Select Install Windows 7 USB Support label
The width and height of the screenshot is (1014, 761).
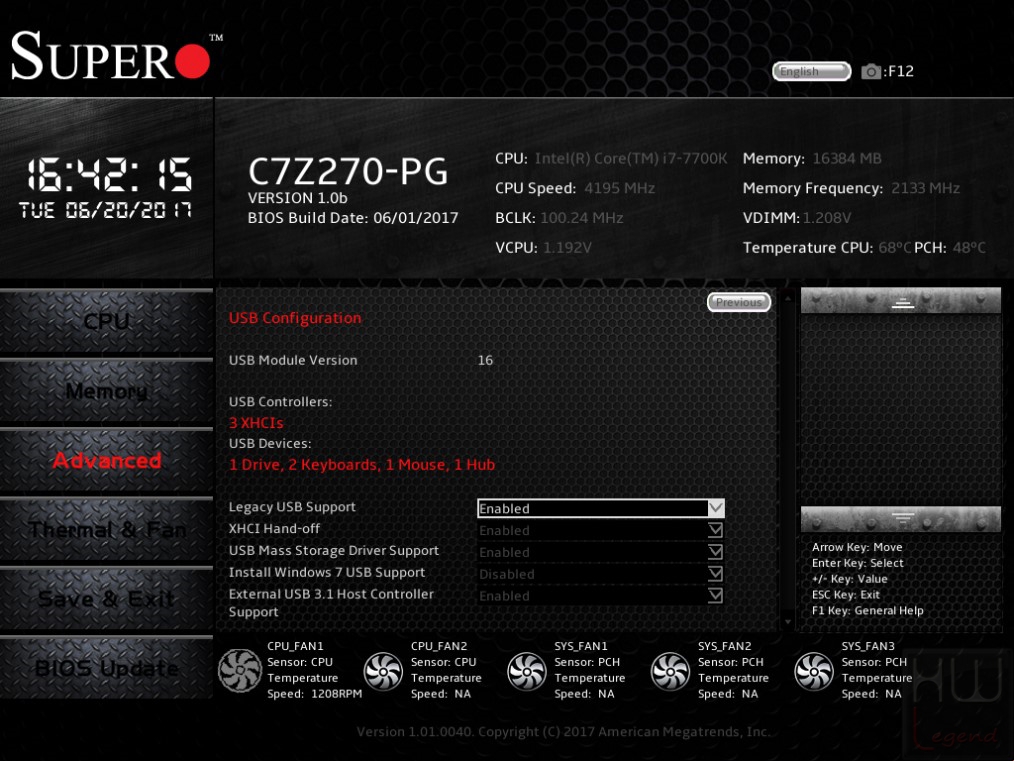pyautogui.click(x=327, y=572)
